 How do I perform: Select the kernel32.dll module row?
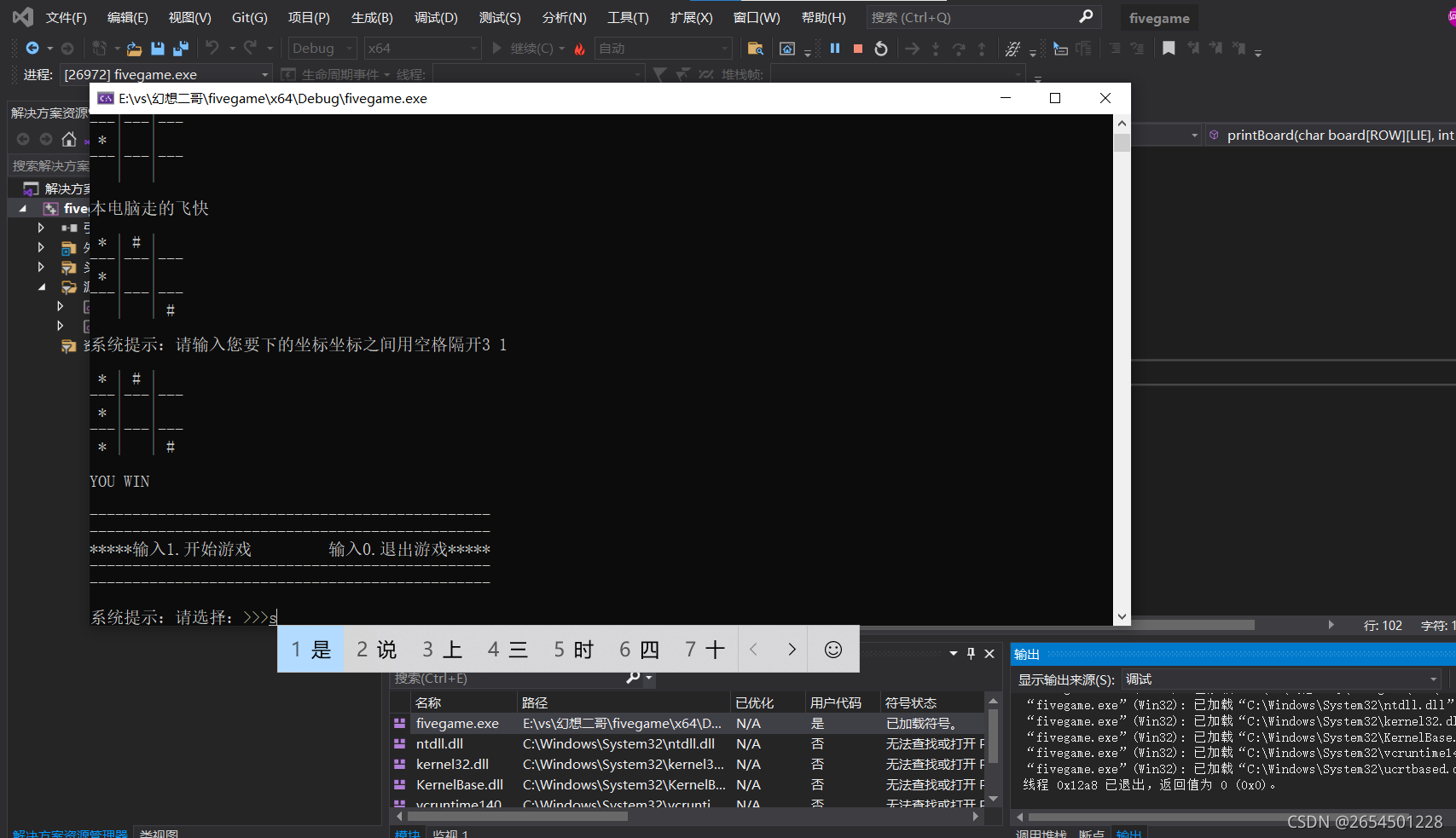[687, 764]
